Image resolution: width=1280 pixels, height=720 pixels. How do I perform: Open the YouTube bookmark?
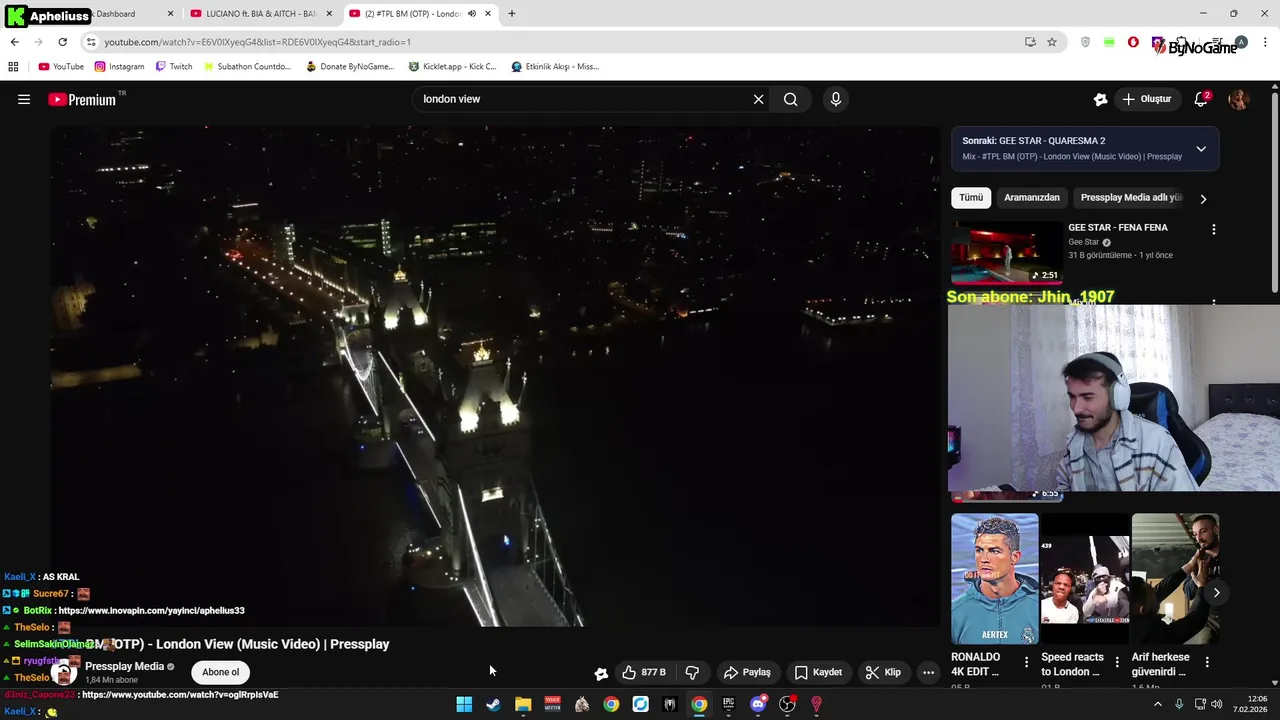(x=61, y=67)
